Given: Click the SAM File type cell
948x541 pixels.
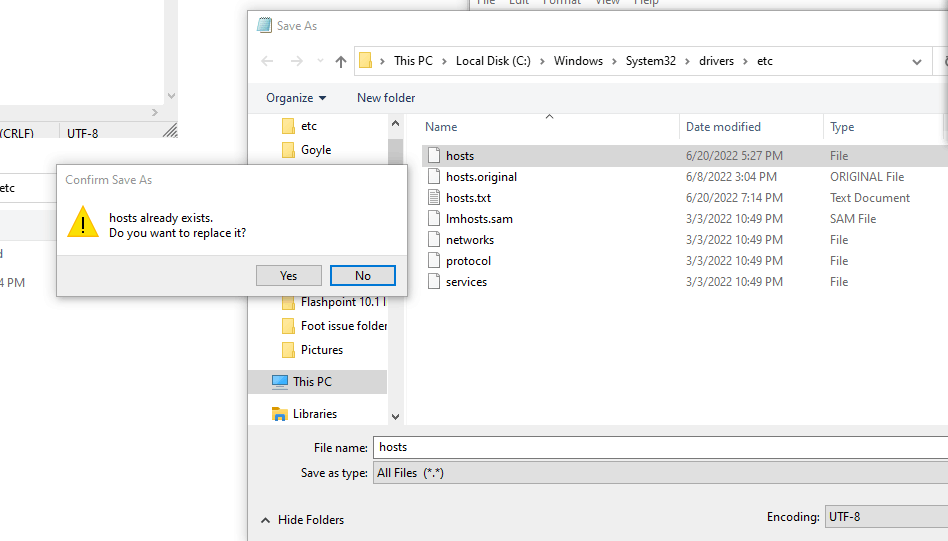Looking at the screenshot, I should 852,219.
